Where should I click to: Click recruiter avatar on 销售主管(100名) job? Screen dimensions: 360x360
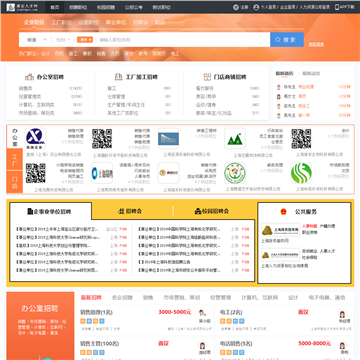pyautogui.click(x=202, y=345)
